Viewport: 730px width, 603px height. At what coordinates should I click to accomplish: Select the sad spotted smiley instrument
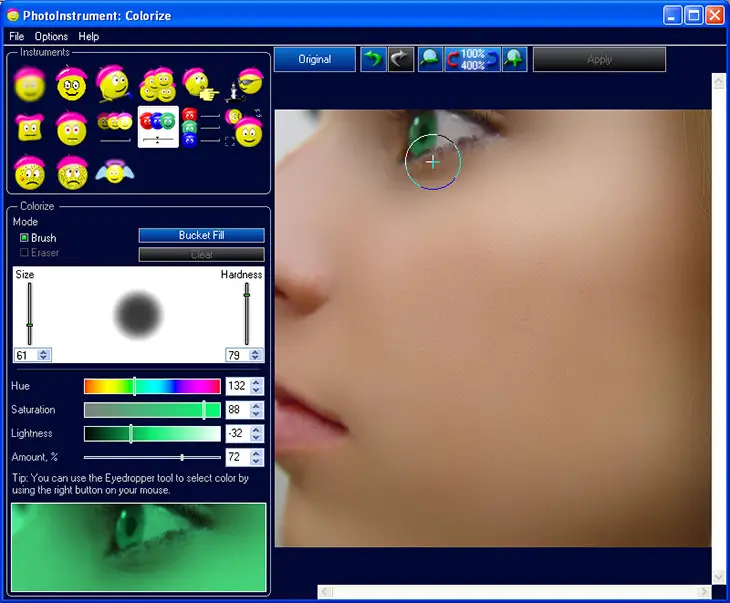[x=30, y=172]
